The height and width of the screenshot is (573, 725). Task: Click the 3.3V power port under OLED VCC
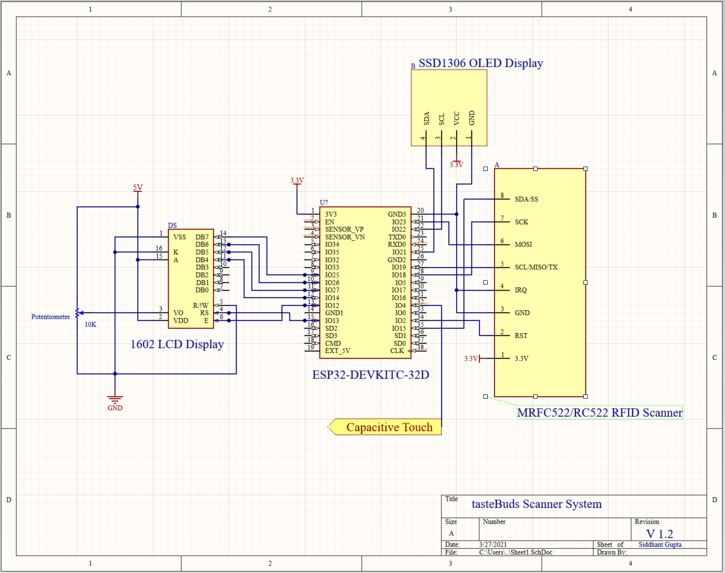(456, 164)
